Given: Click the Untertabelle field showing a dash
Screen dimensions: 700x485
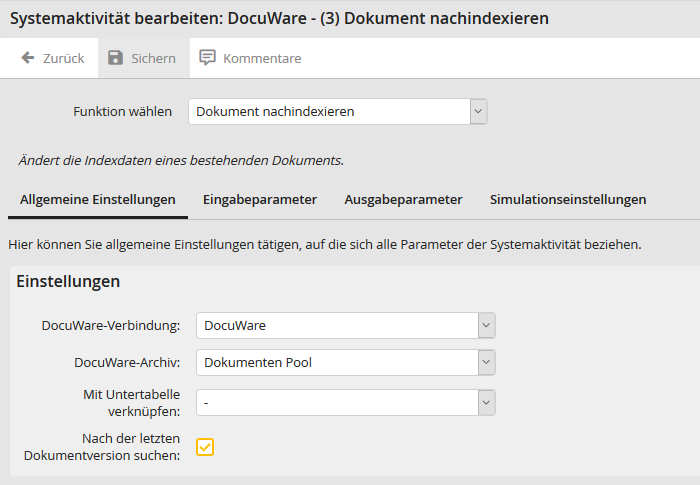Looking at the screenshot, I should [x=336, y=402].
